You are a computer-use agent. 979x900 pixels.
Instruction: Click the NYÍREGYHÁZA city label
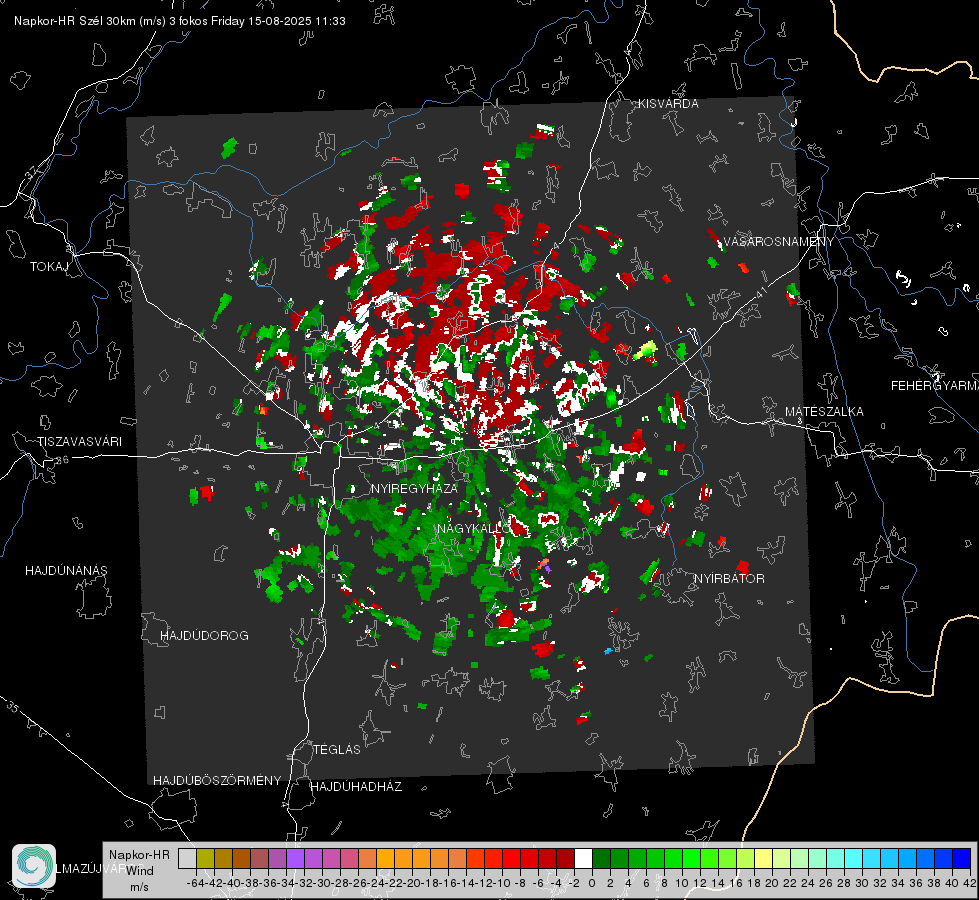coord(415,488)
